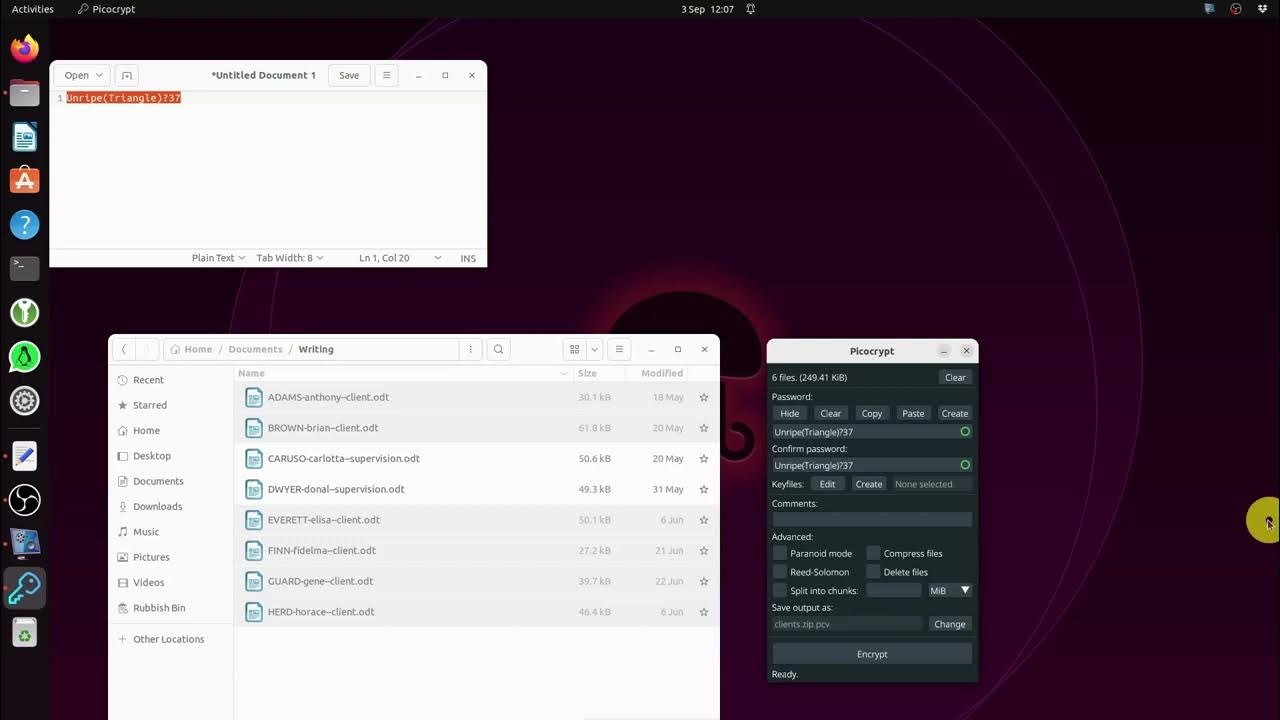Viewport: 1280px width, 720px height.
Task: Open the Text Editor hamburger menu
Action: [386, 75]
